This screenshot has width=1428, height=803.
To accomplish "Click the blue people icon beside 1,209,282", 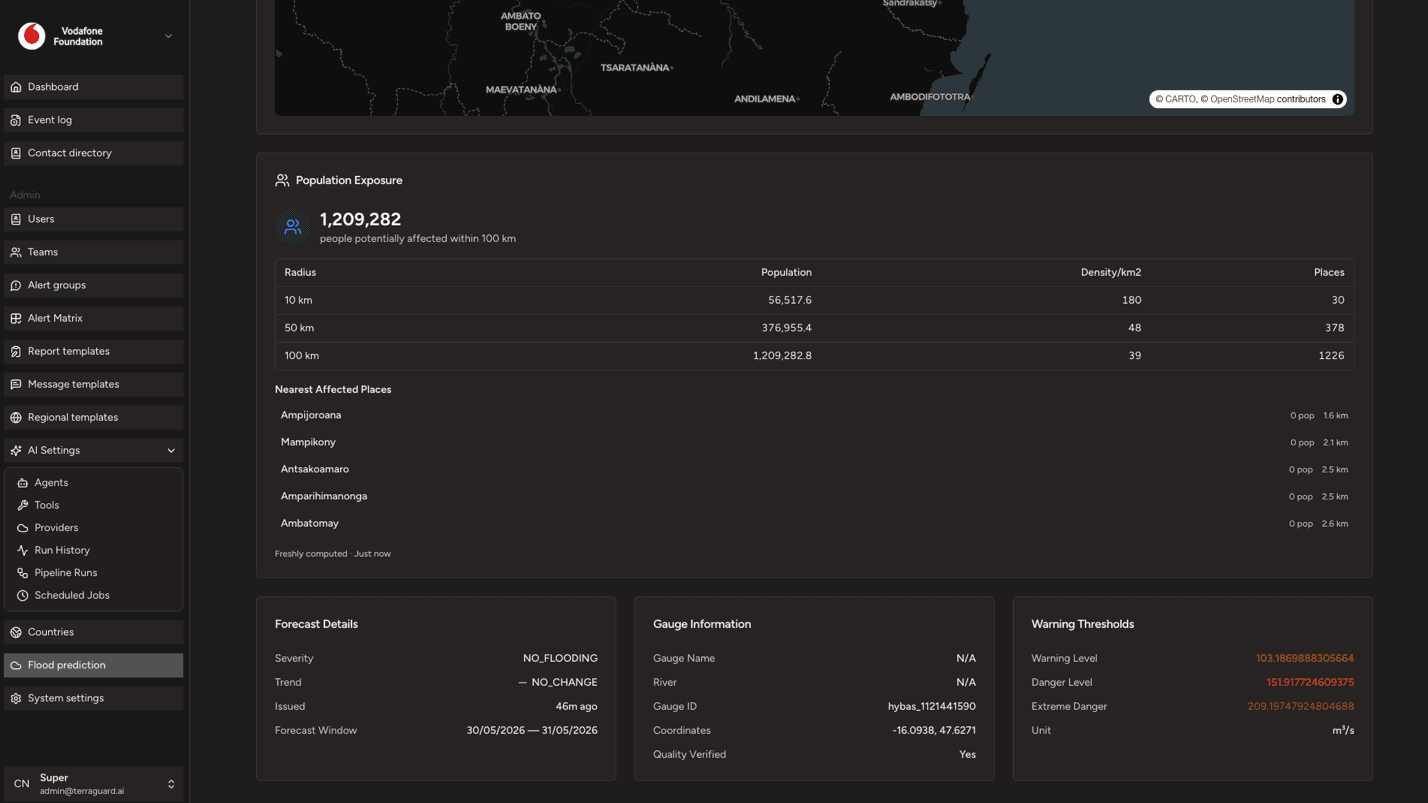I will pos(293,227).
